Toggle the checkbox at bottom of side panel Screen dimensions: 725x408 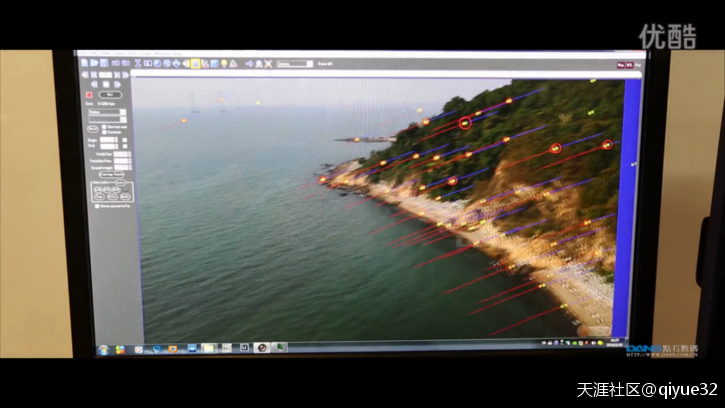pos(97,206)
